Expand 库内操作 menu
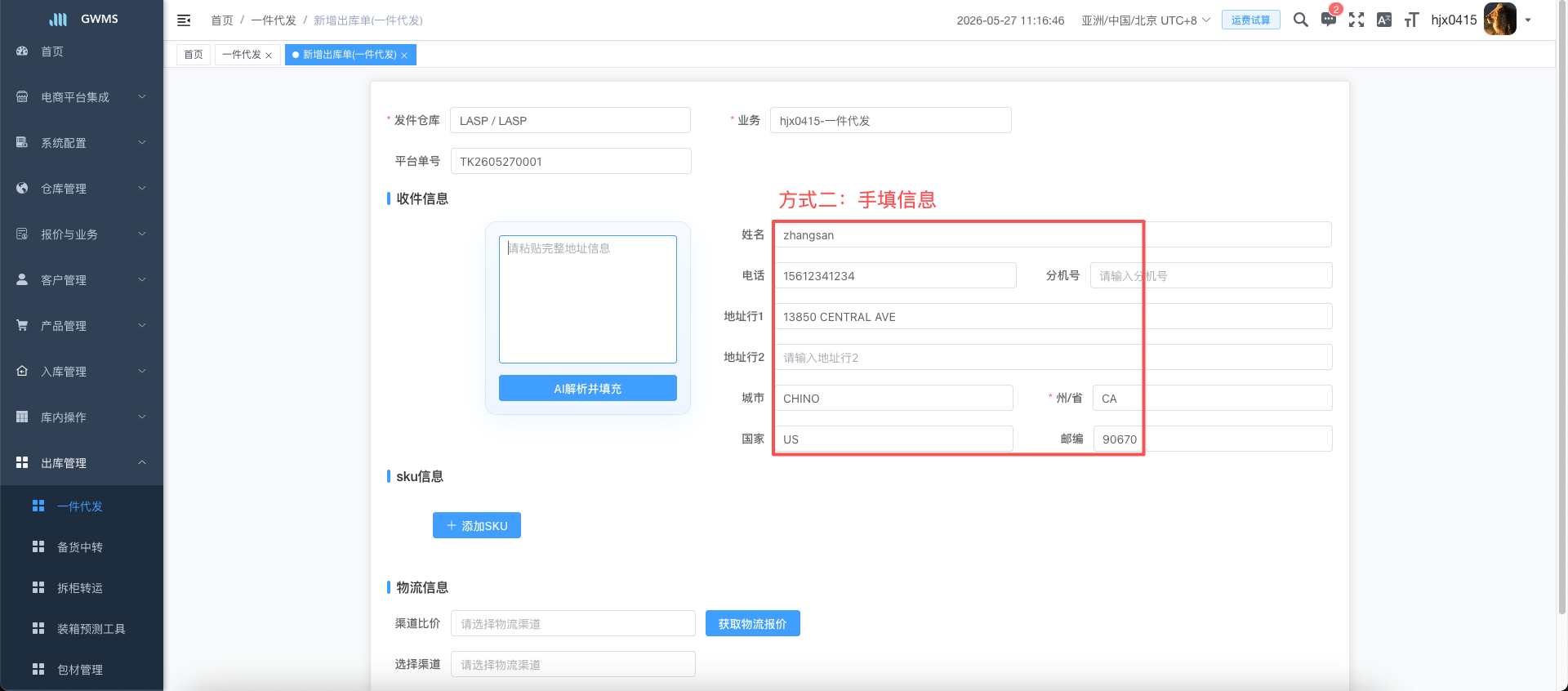 click(x=82, y=417)
